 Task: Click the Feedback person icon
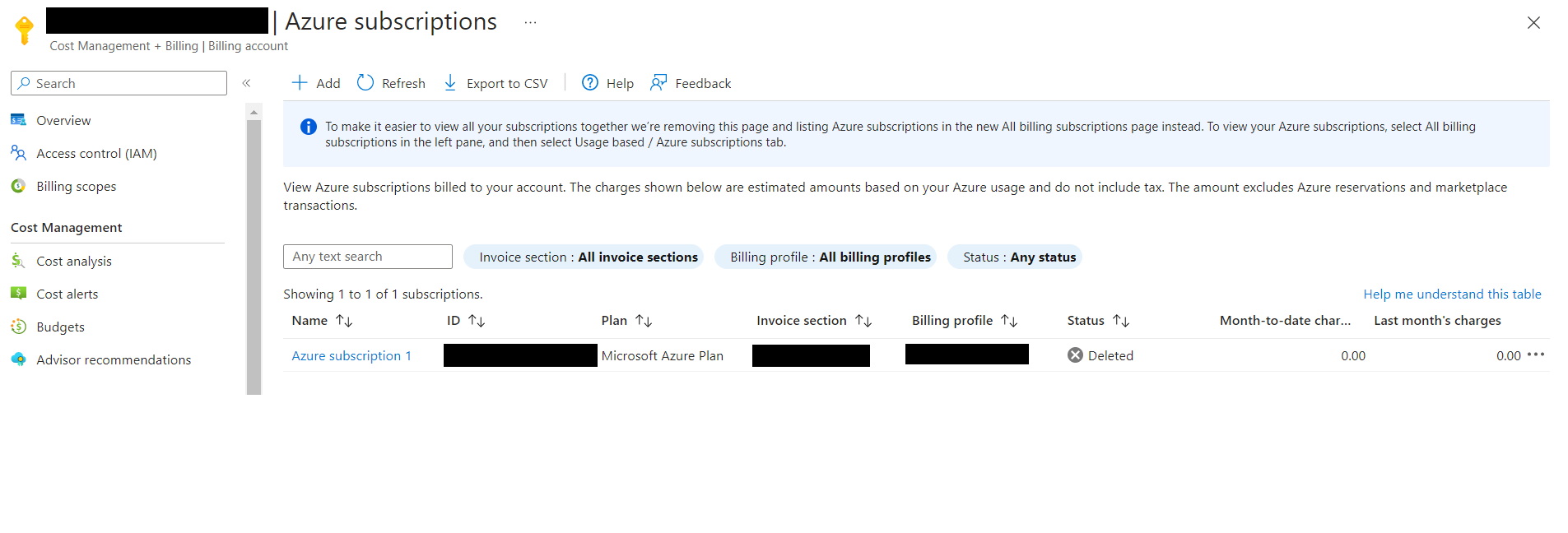pos(658,83)
